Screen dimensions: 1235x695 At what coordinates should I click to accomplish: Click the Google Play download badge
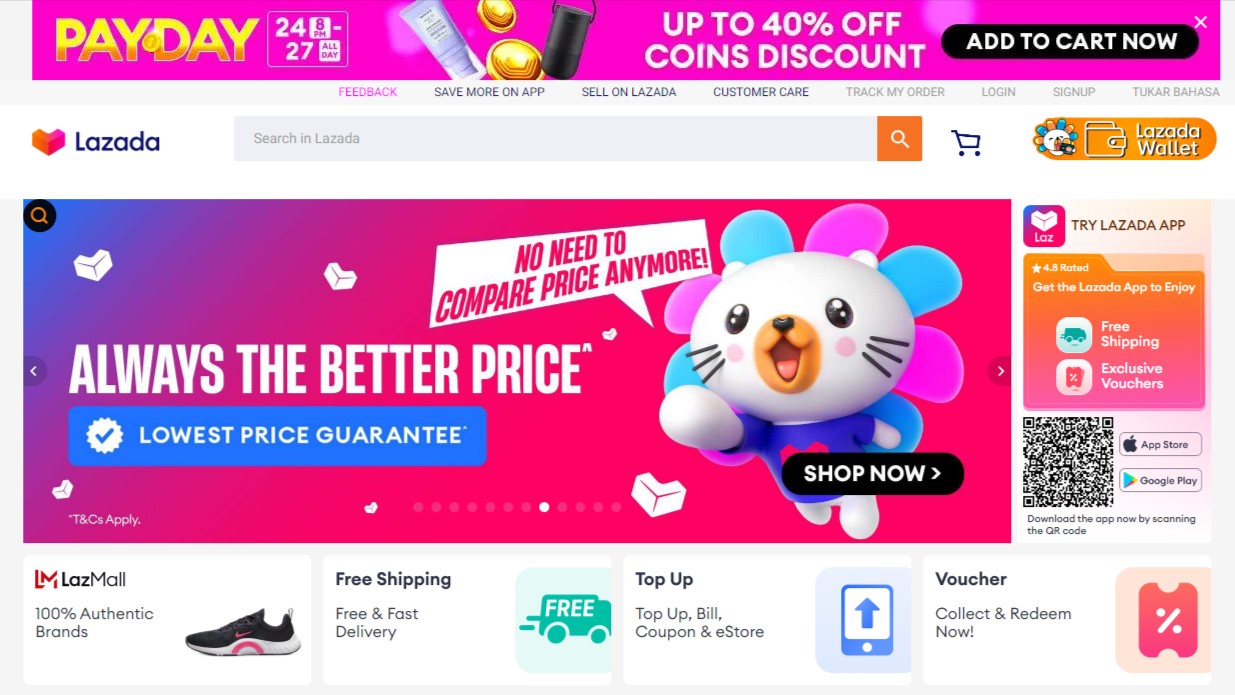click(x=1160, y=480)
